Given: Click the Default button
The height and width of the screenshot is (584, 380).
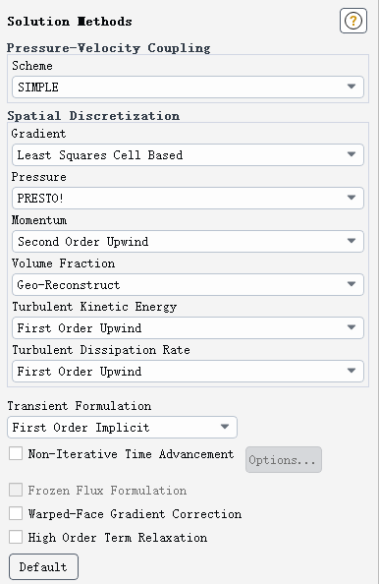Looking at the screenshot, I should pos(44,567).
